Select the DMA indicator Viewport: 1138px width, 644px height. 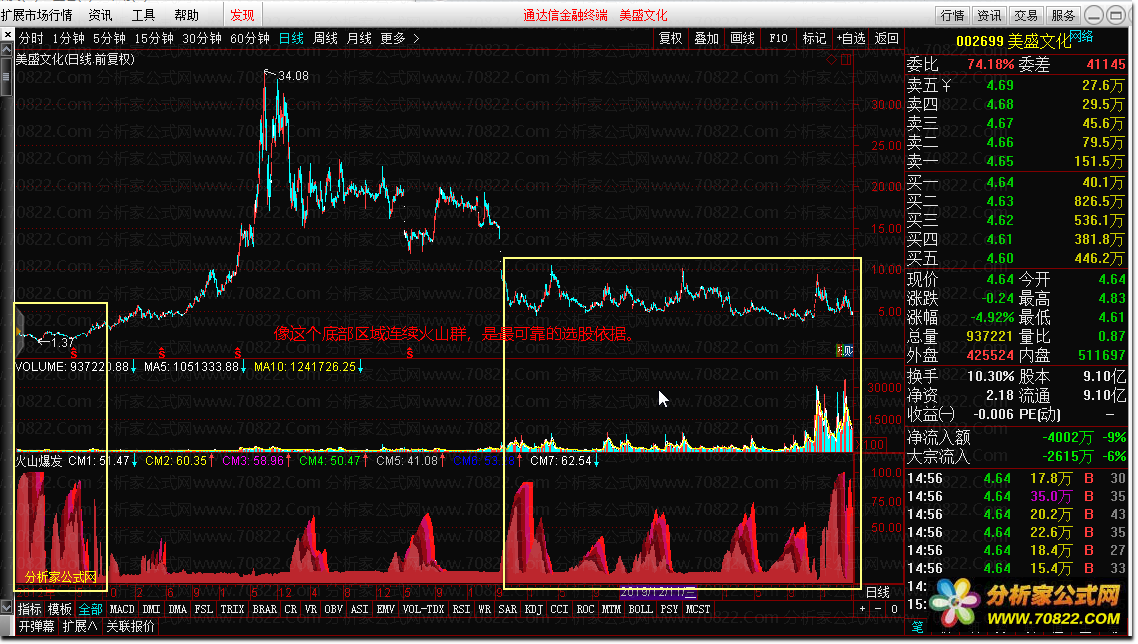coord(178,609)
